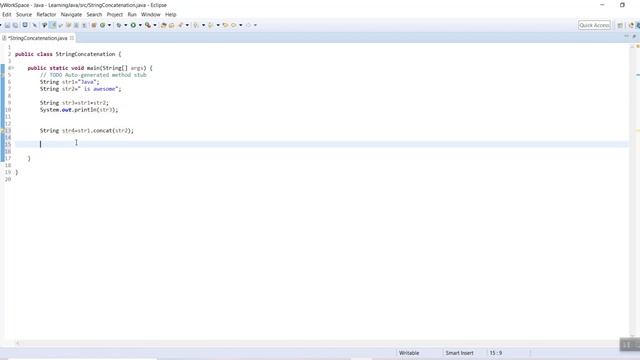The width and height of the screenshot is (640, 360).
Task: Open the Refactor menu
Action: [46, 15]
